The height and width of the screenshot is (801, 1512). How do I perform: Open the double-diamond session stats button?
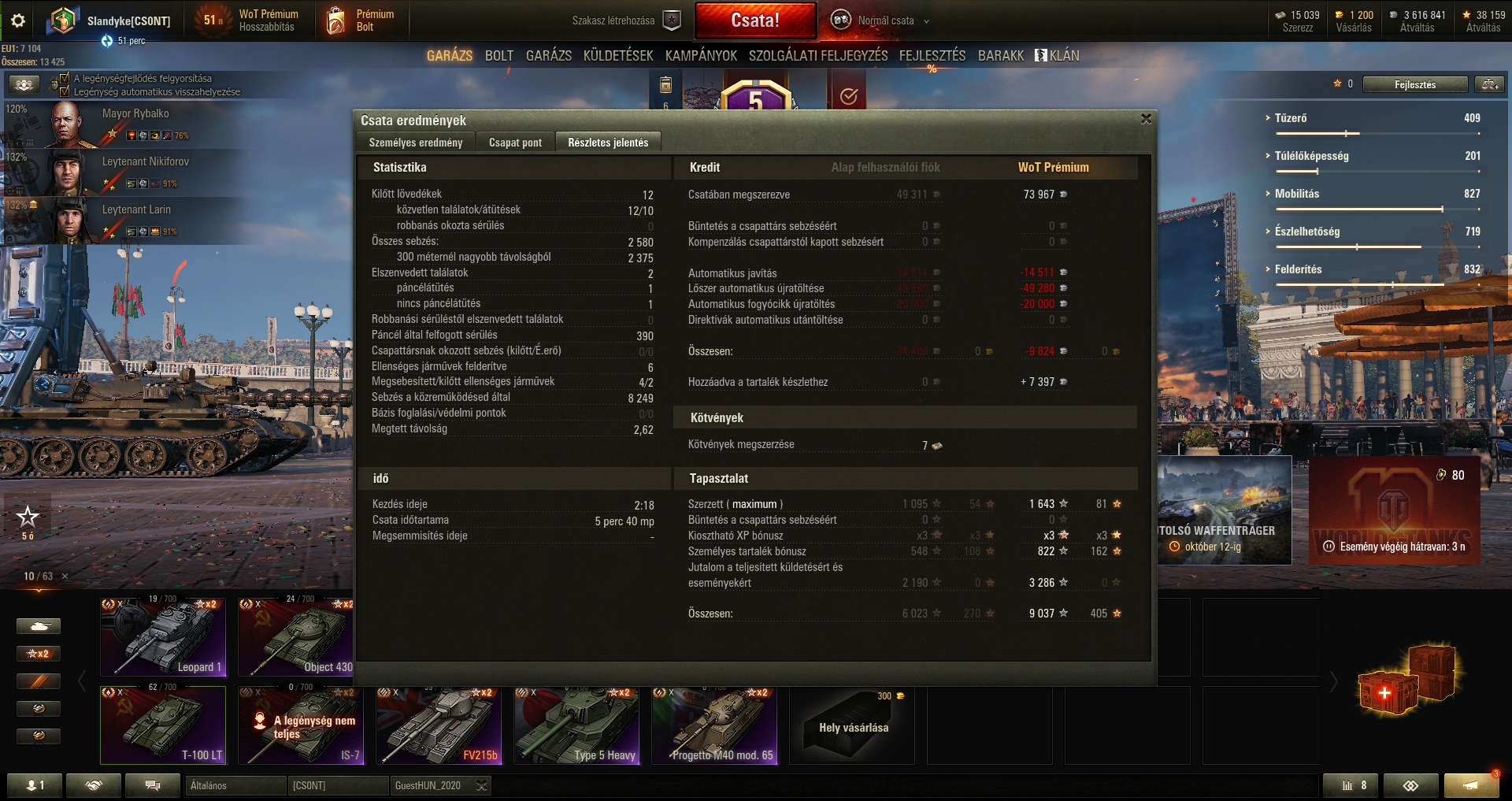[x=1410, y=785]
